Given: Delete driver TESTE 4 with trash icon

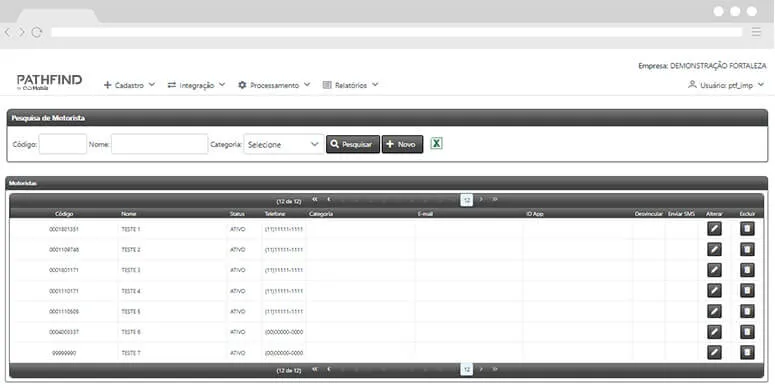Looking at the screenshot, I should point(747,291).
